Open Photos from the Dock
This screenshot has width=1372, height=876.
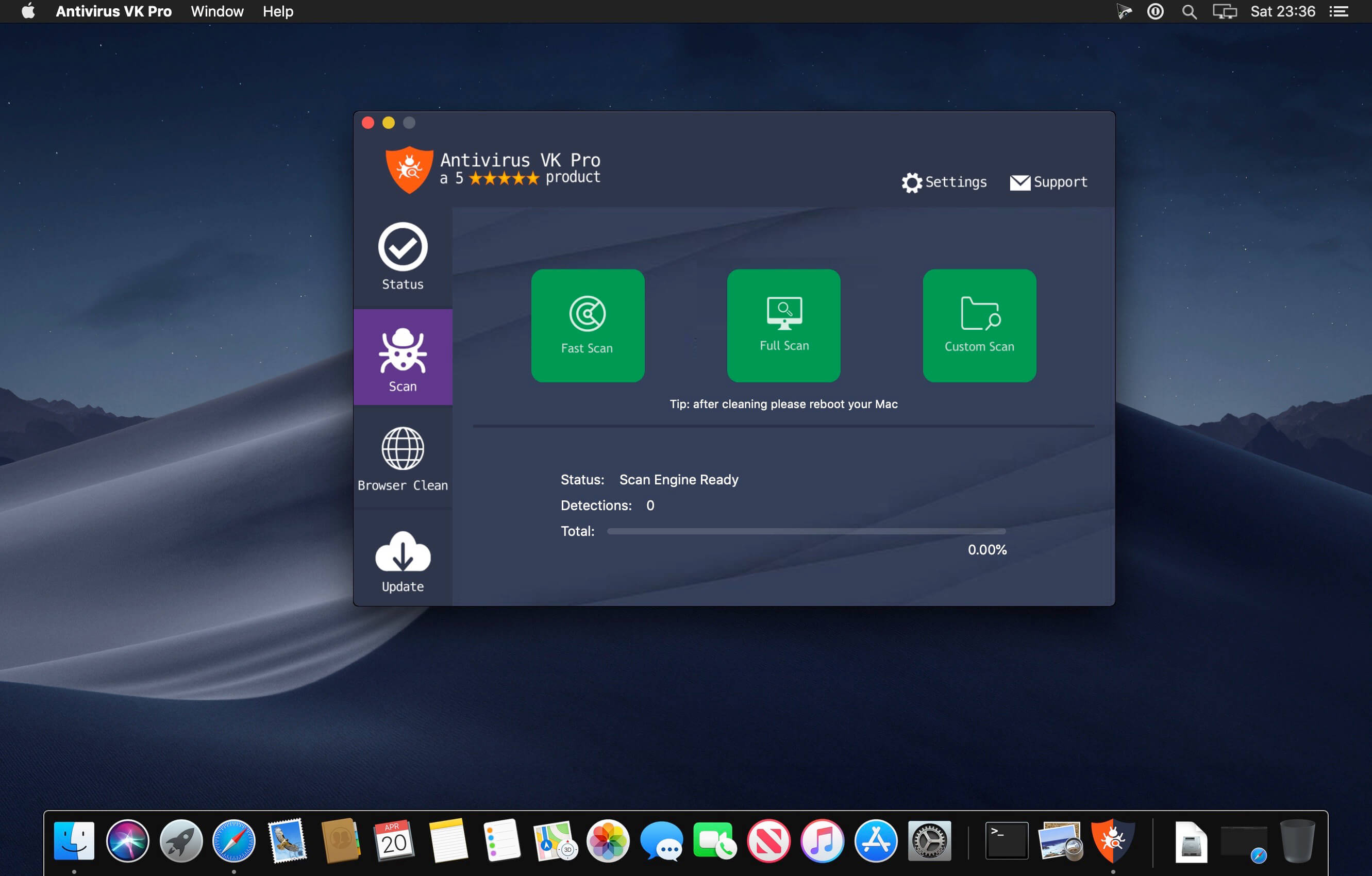pos(608,840)
